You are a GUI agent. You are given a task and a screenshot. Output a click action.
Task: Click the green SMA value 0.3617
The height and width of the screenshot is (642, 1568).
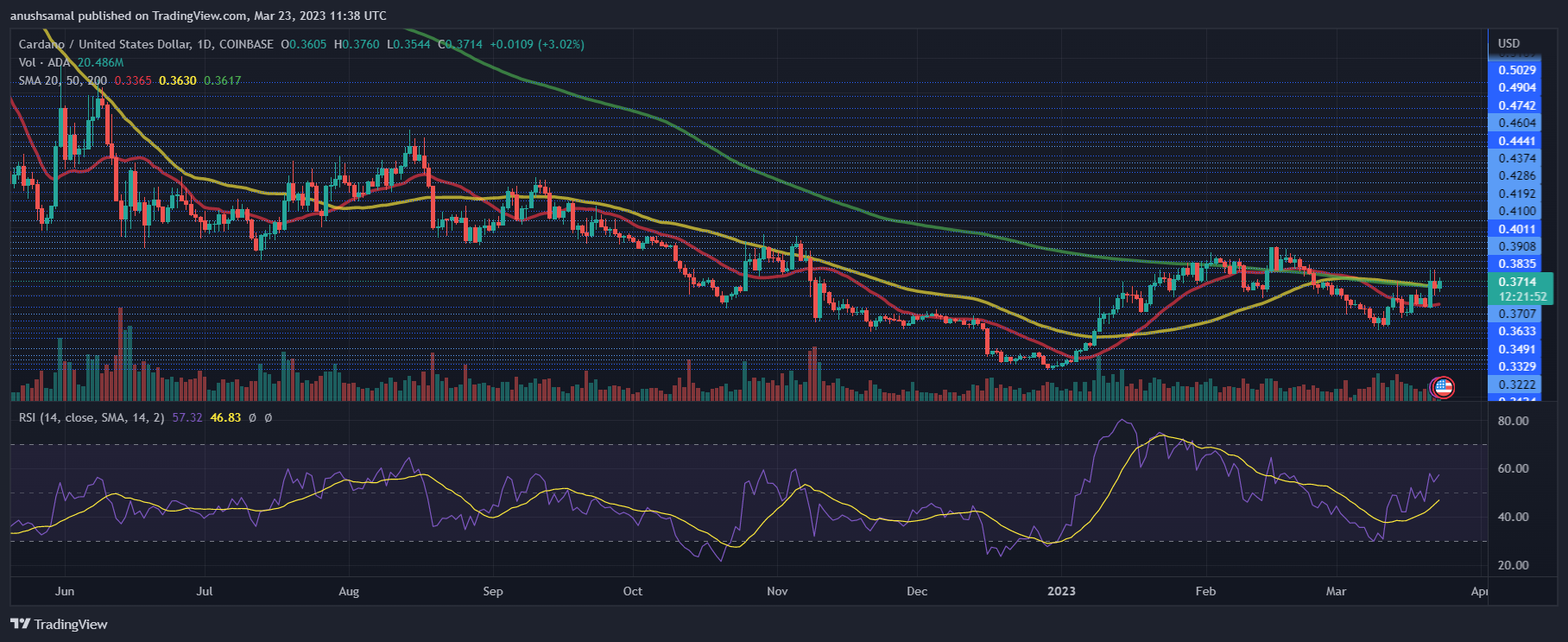point(223,80)
